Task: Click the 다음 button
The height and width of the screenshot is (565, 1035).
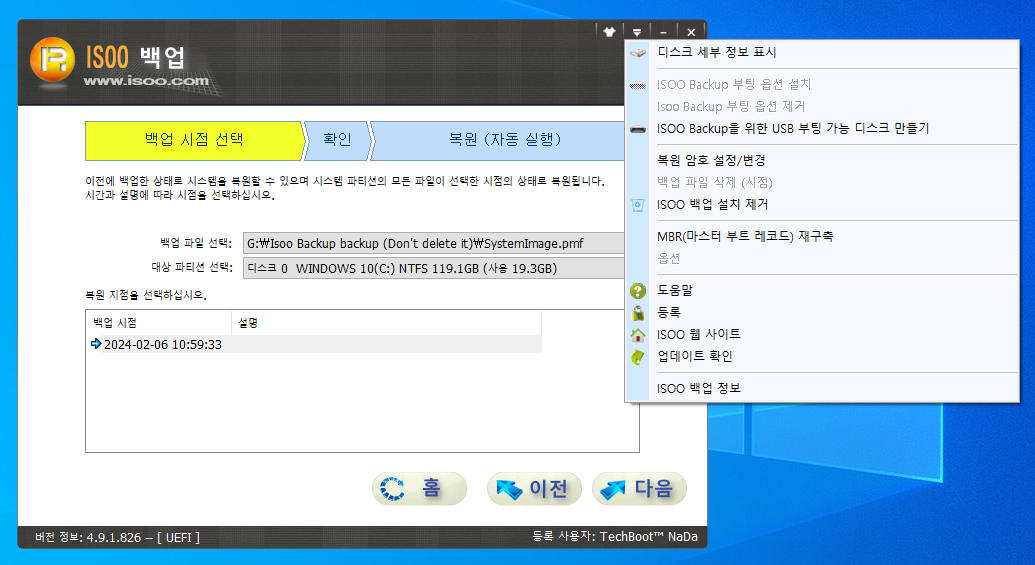Action: (x=639, y=489)
